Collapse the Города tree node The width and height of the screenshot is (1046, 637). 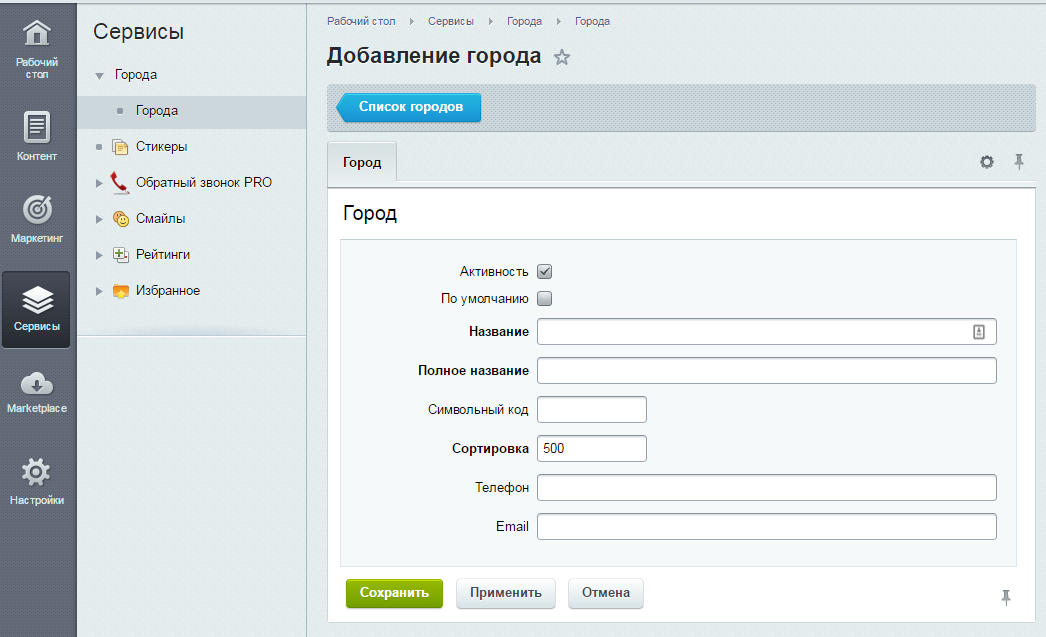point(99,76)
